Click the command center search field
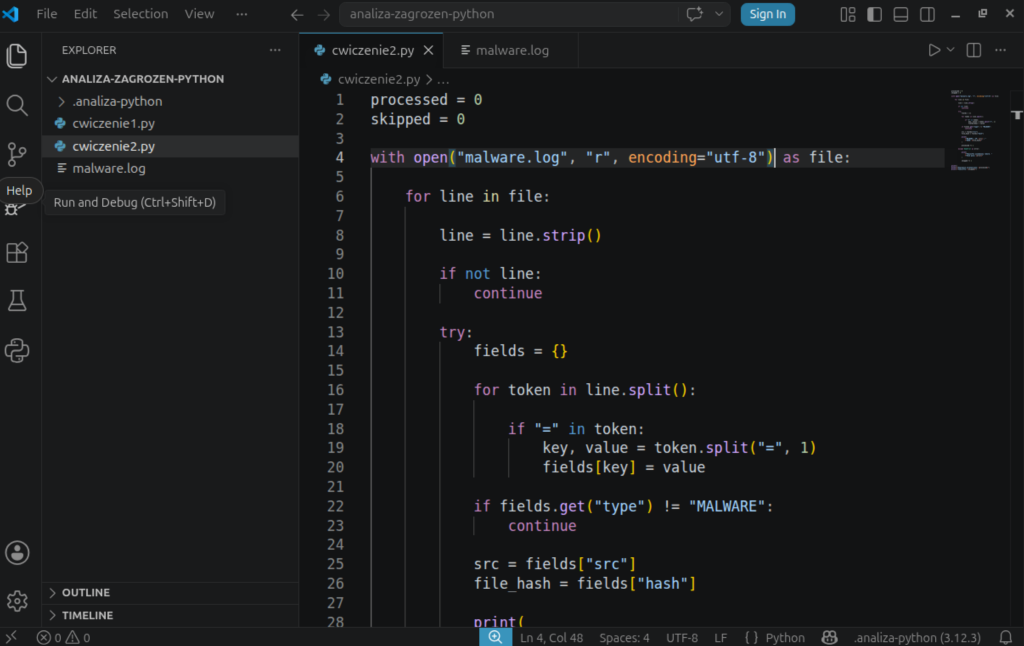Viewport: 1024px width, 646px height. pyautogui.click(x=510, y=14)
